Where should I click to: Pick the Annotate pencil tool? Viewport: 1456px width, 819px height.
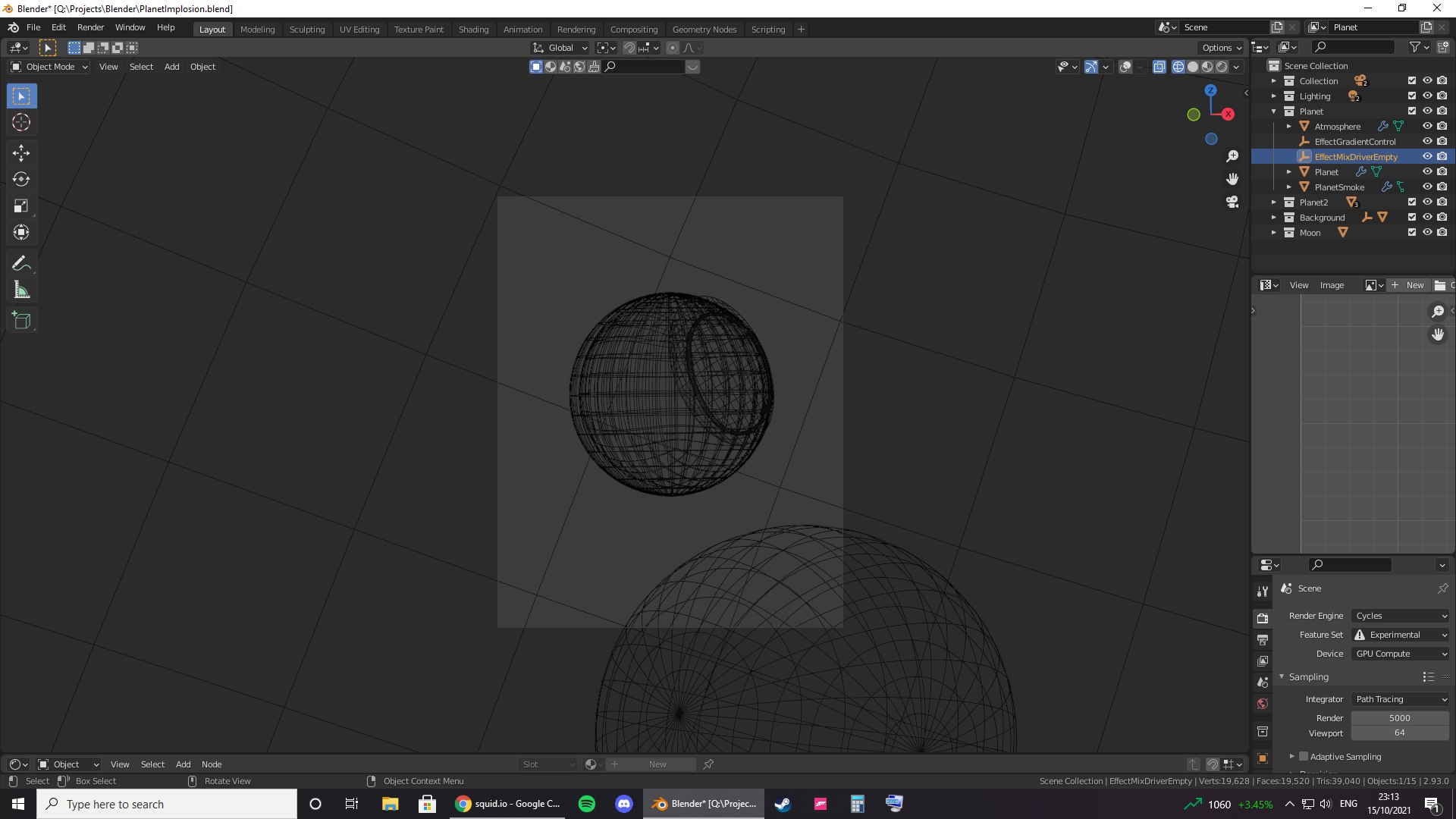point(21,264)
